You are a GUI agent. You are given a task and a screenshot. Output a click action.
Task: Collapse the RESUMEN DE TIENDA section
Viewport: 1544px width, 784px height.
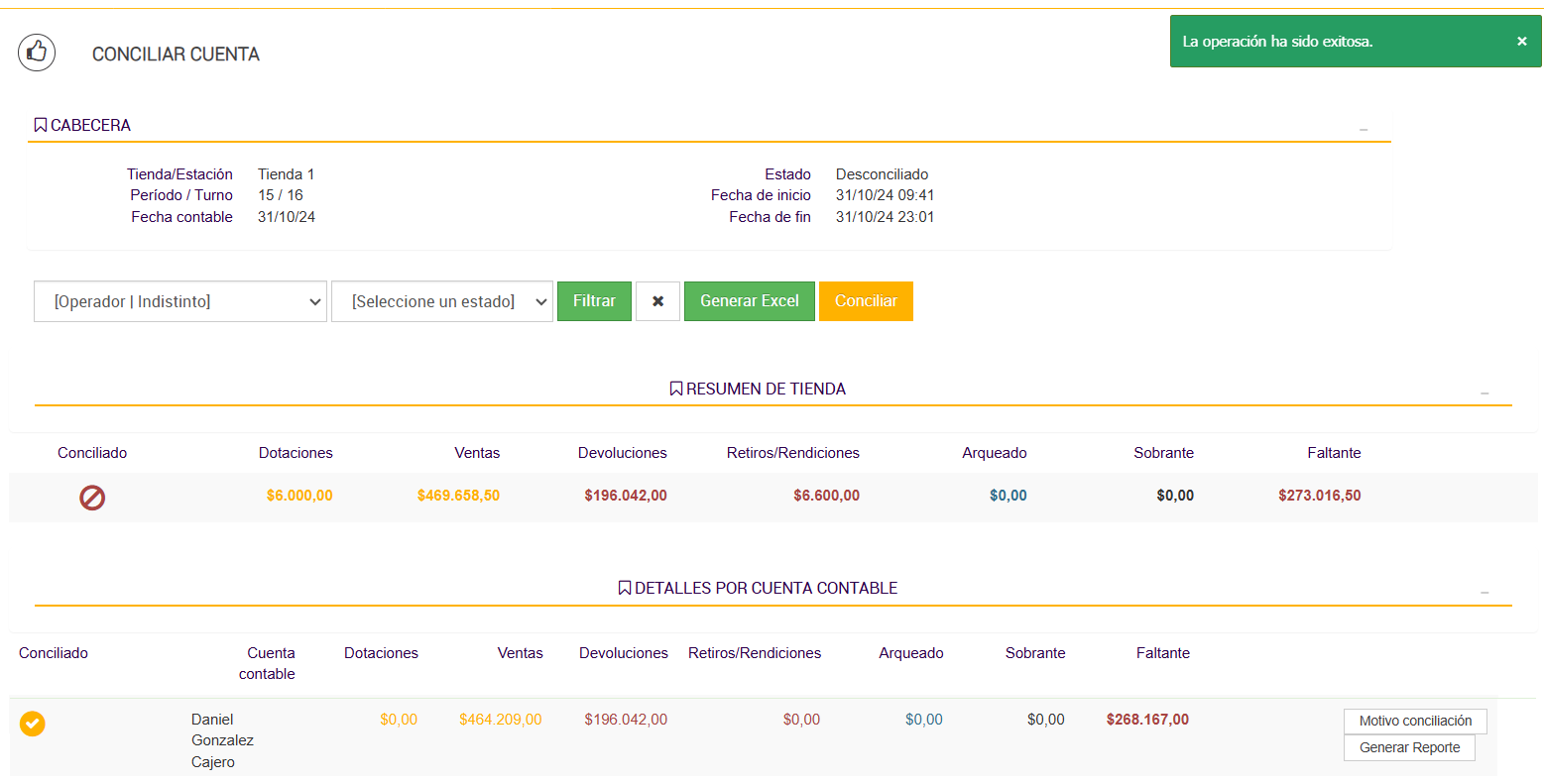tap(1485, 392)
